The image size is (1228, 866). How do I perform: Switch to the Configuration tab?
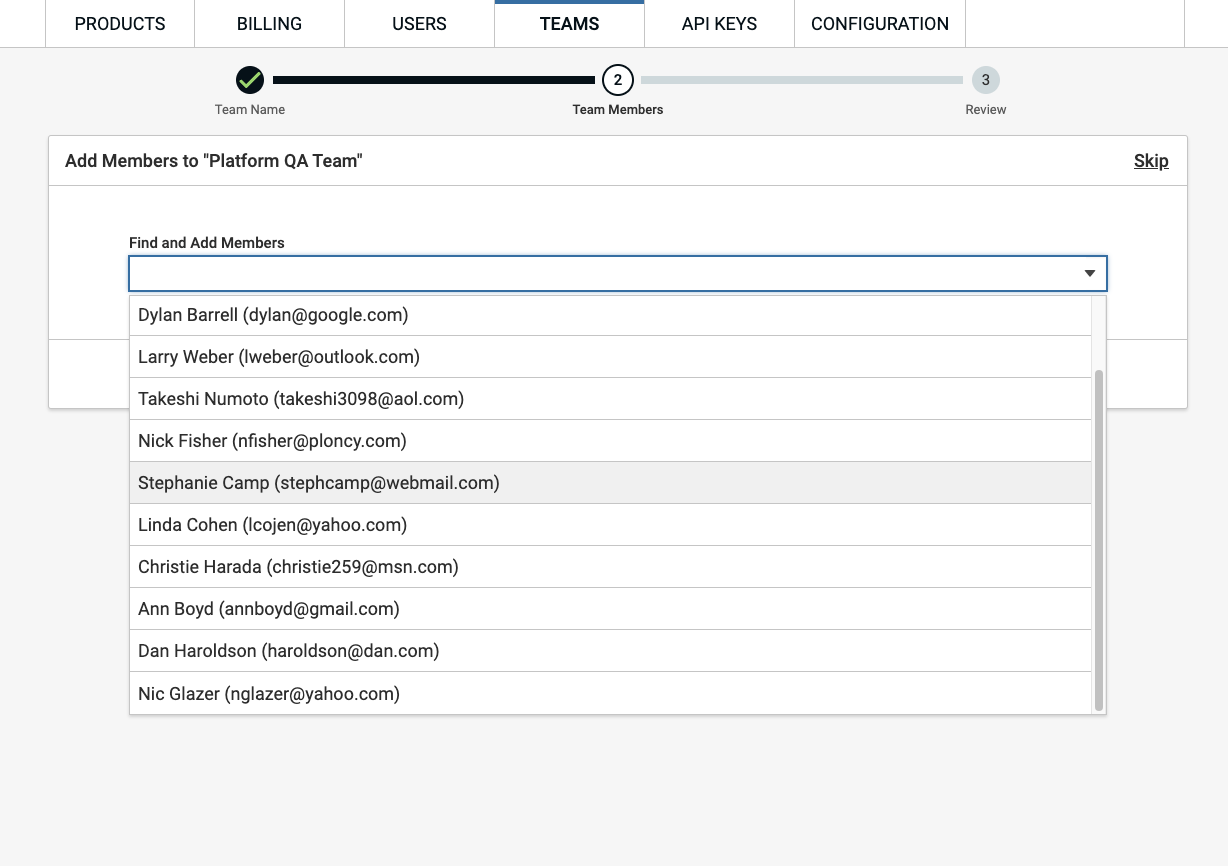[879, 24]
